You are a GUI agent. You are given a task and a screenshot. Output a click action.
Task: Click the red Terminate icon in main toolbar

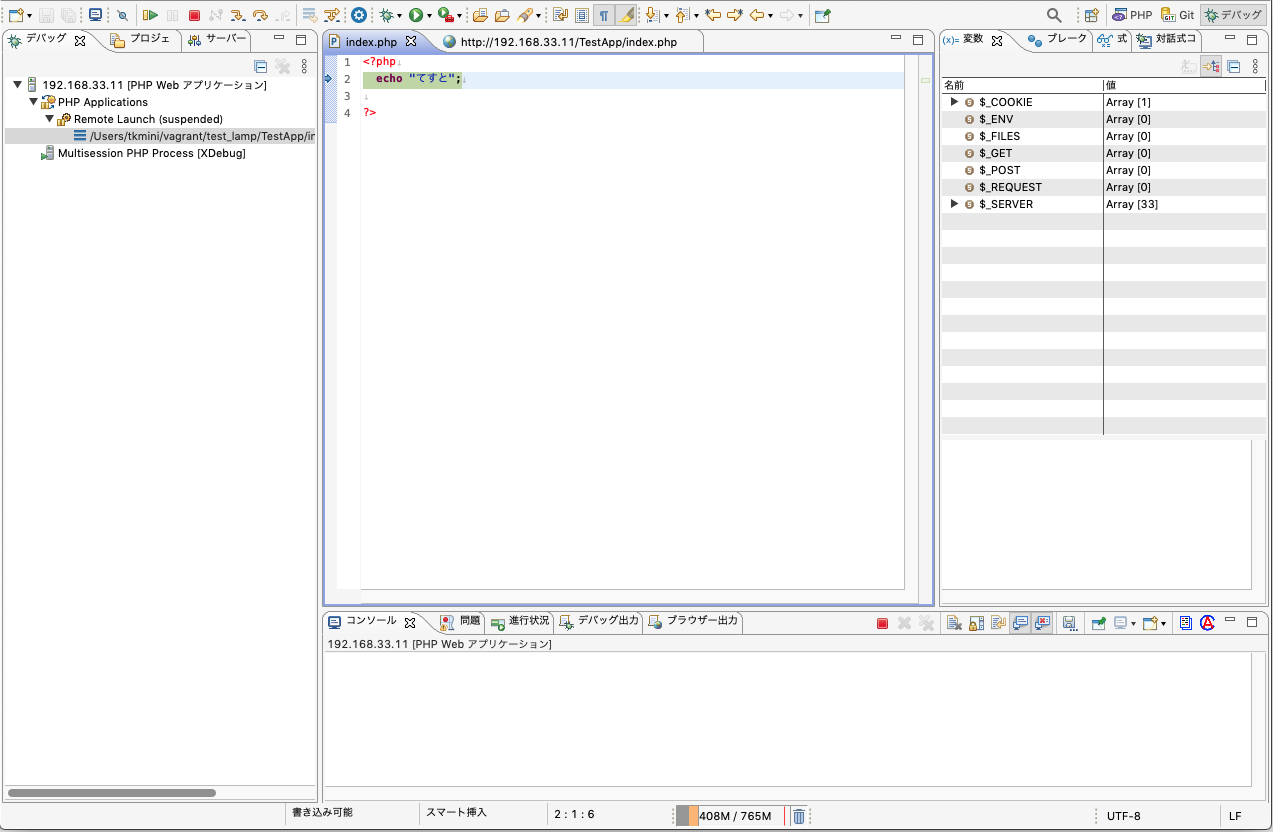194,15
